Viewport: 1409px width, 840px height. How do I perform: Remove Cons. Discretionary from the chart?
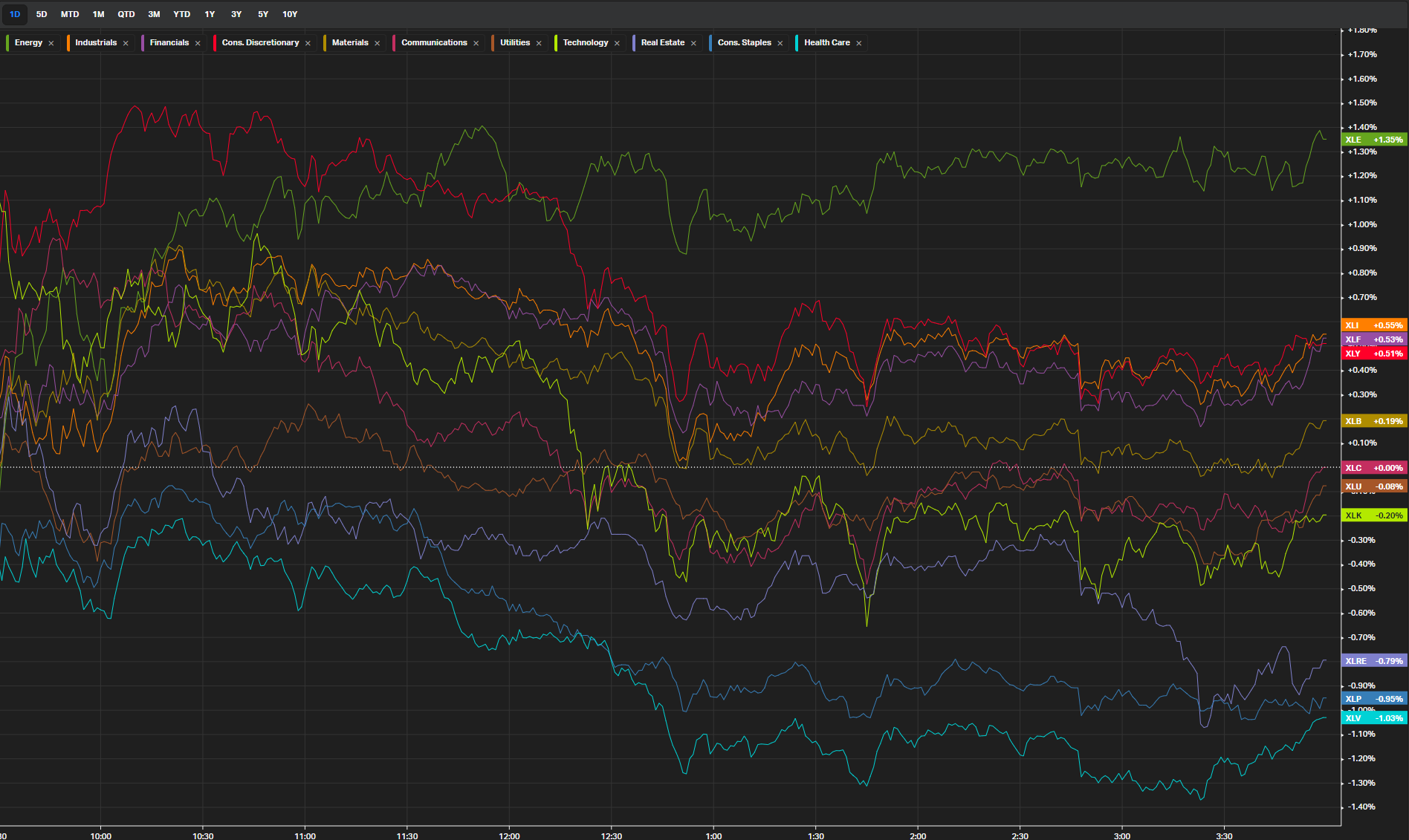[x=308, y=43]
